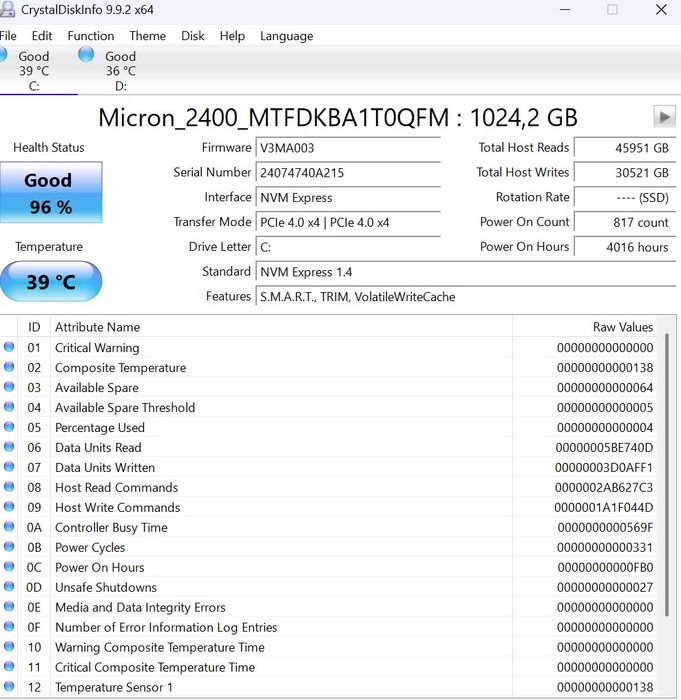This screenshot has width=681, height=700.
Task: Click the Power On Hours value 4016 hours
Action: point(625,247)
